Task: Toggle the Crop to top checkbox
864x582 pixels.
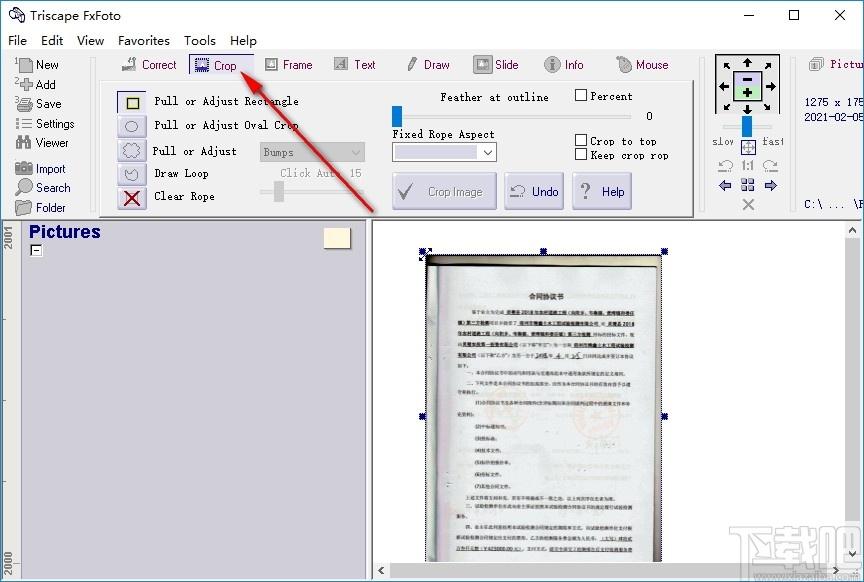Action: pos(580,140)
